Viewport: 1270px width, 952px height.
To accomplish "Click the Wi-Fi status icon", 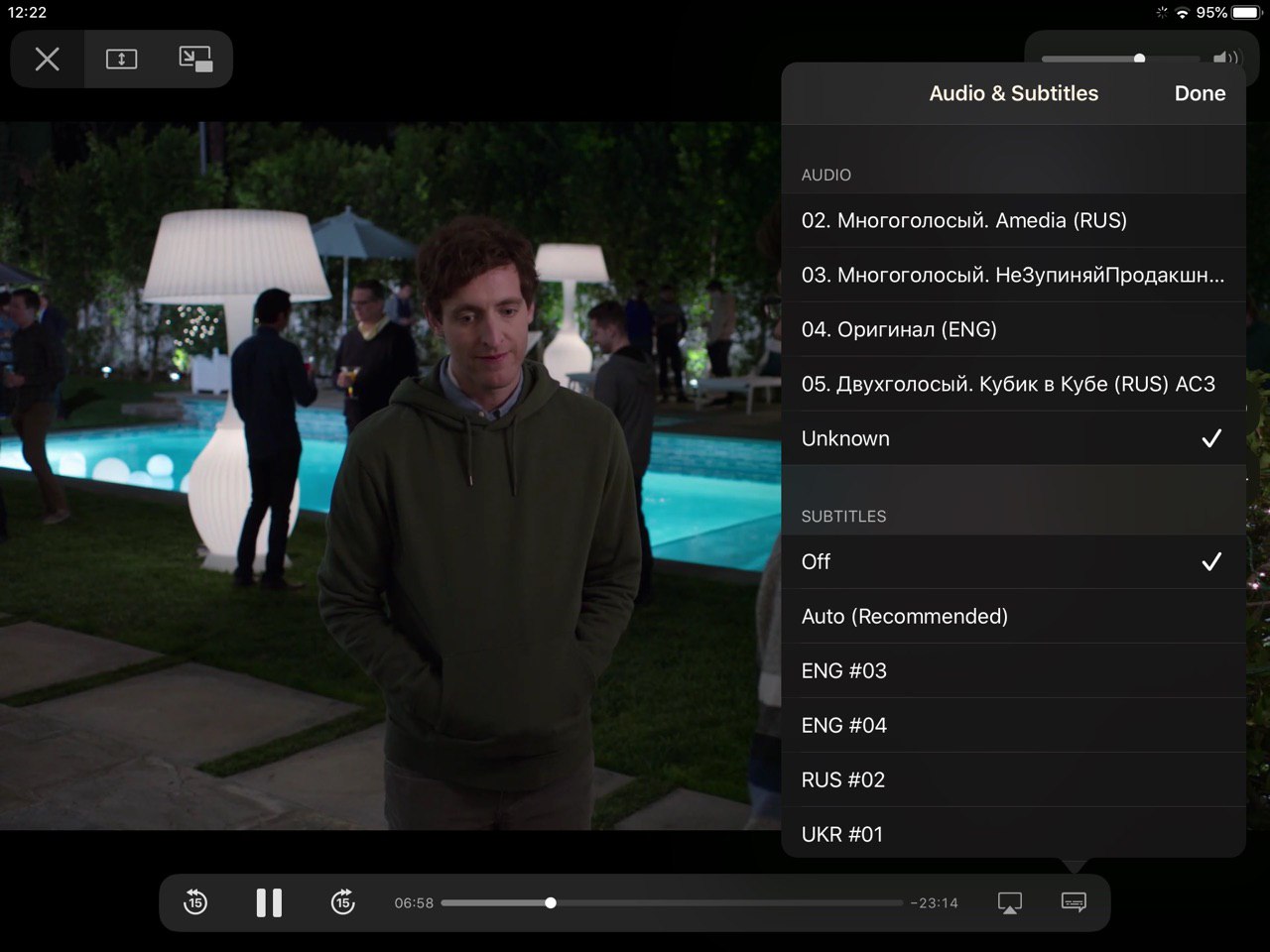I will pyautogui.click(x=1182, y=13).
